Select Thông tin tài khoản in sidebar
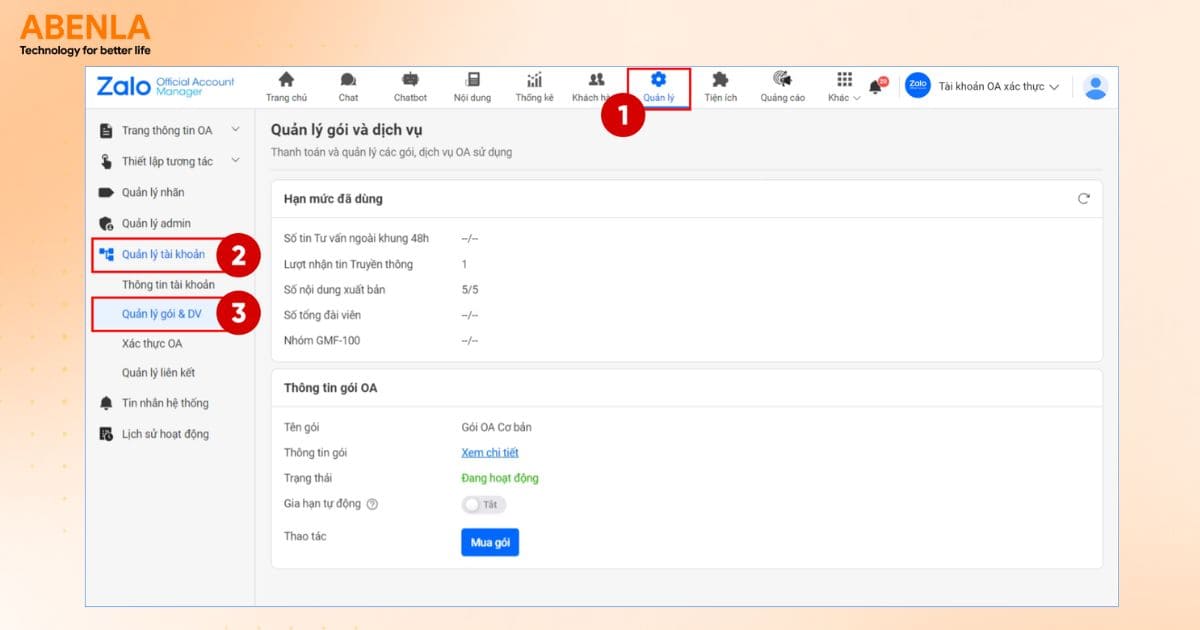1200x630 pixels. [168, 285]
